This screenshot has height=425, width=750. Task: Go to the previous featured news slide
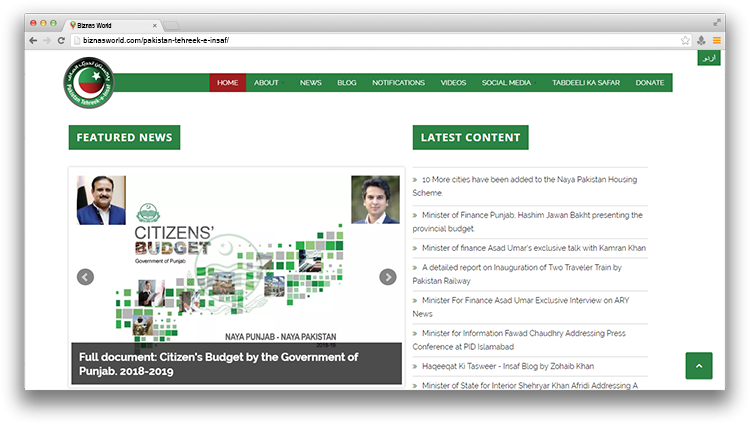[85, 277]
